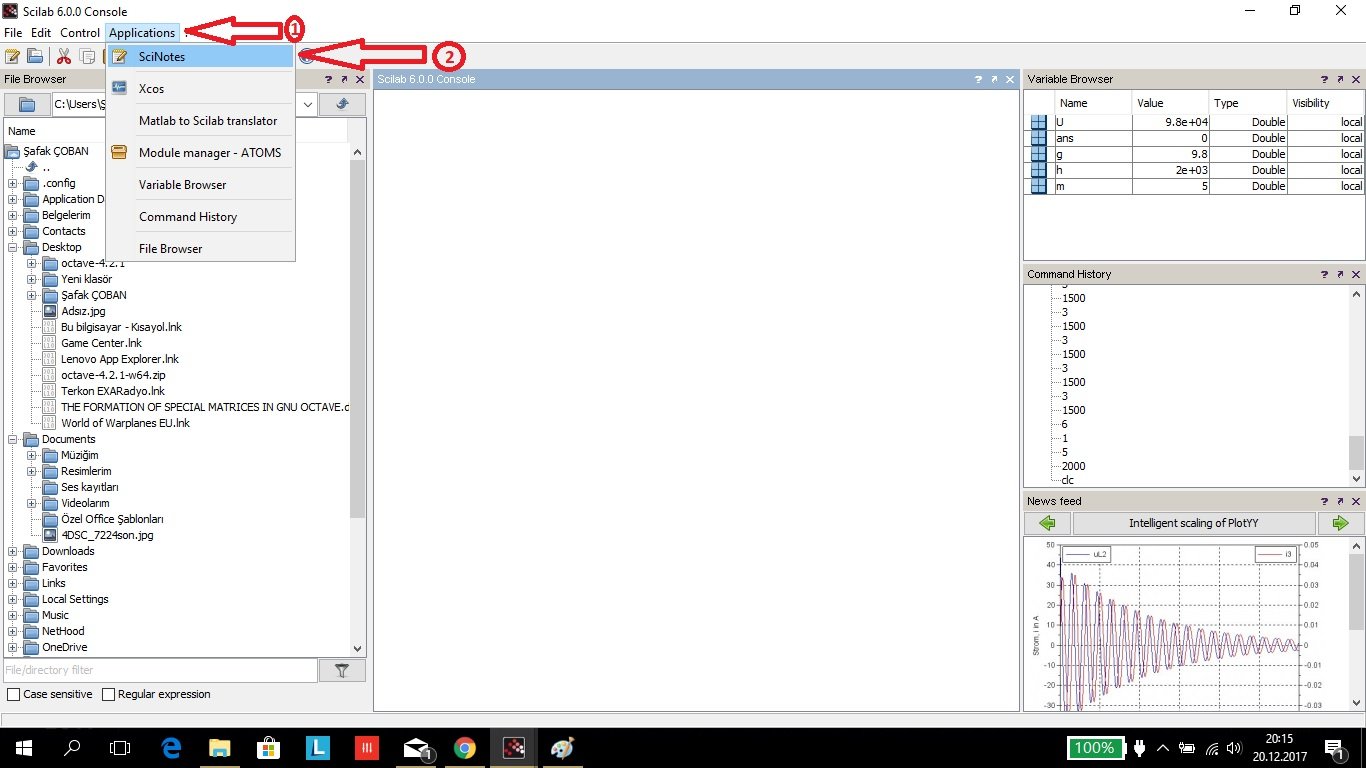Show next news feed item
This screenshot has height=768, width=1366.
1340,523
